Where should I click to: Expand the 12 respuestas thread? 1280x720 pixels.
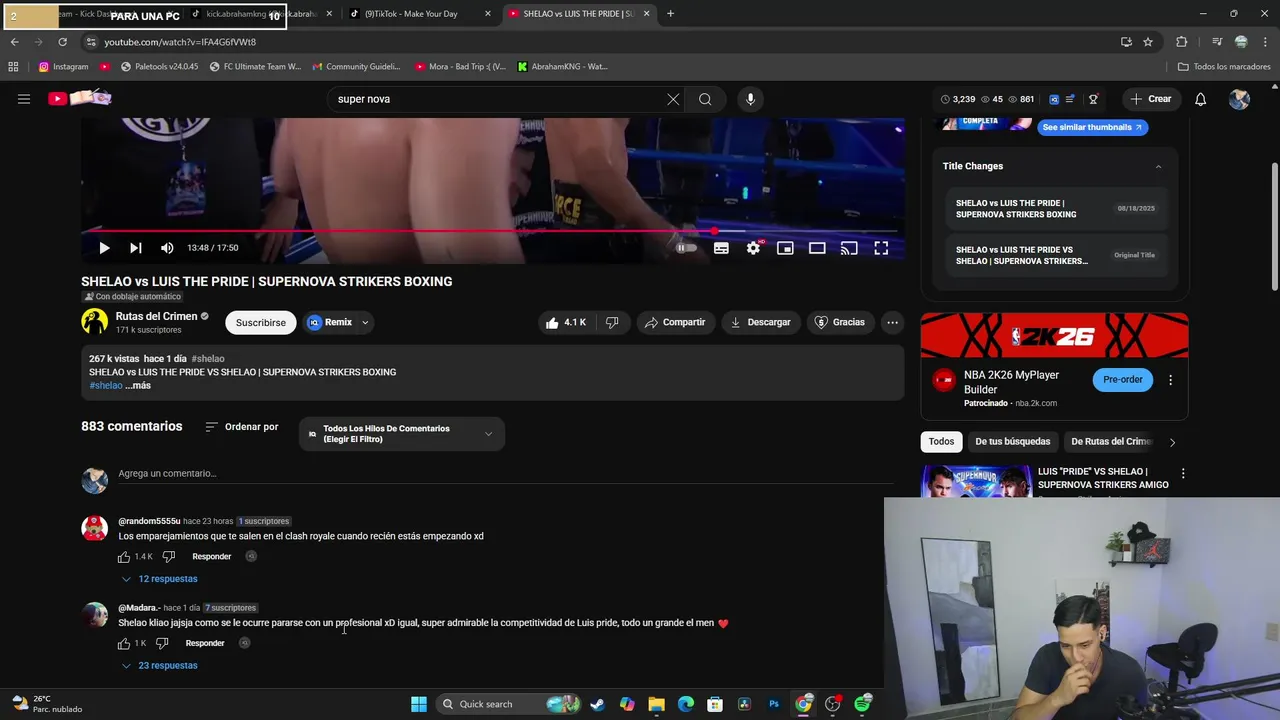click(159, 579)
